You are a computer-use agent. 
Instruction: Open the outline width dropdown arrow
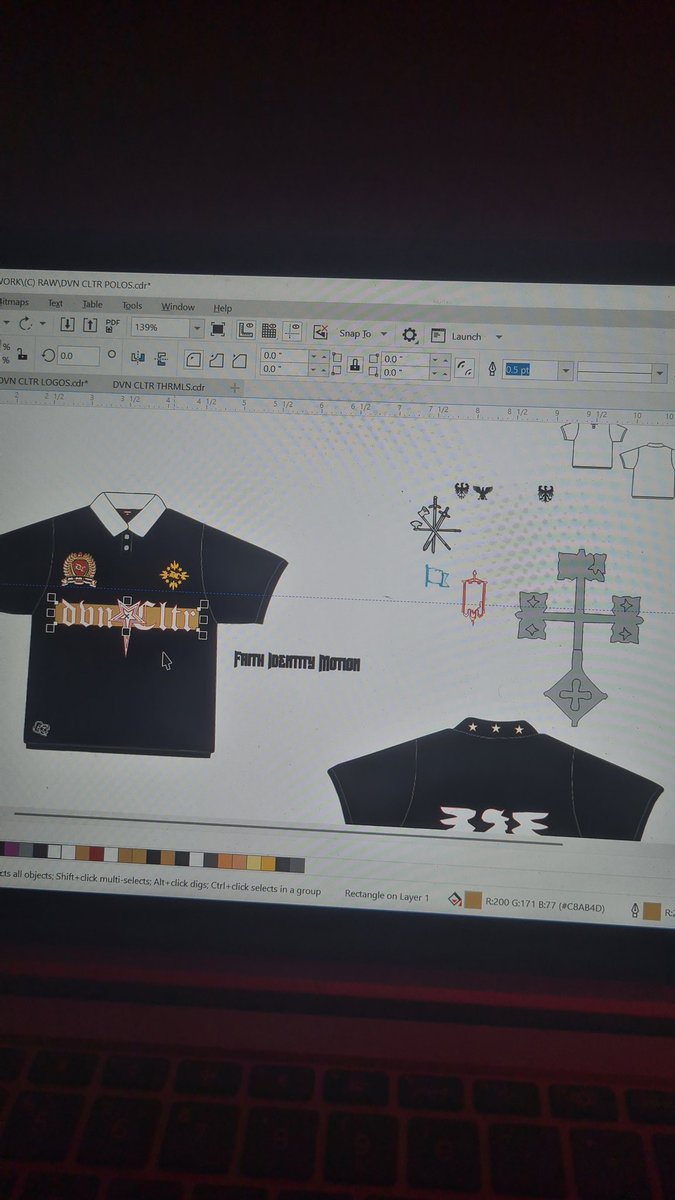tap(565, 371)
